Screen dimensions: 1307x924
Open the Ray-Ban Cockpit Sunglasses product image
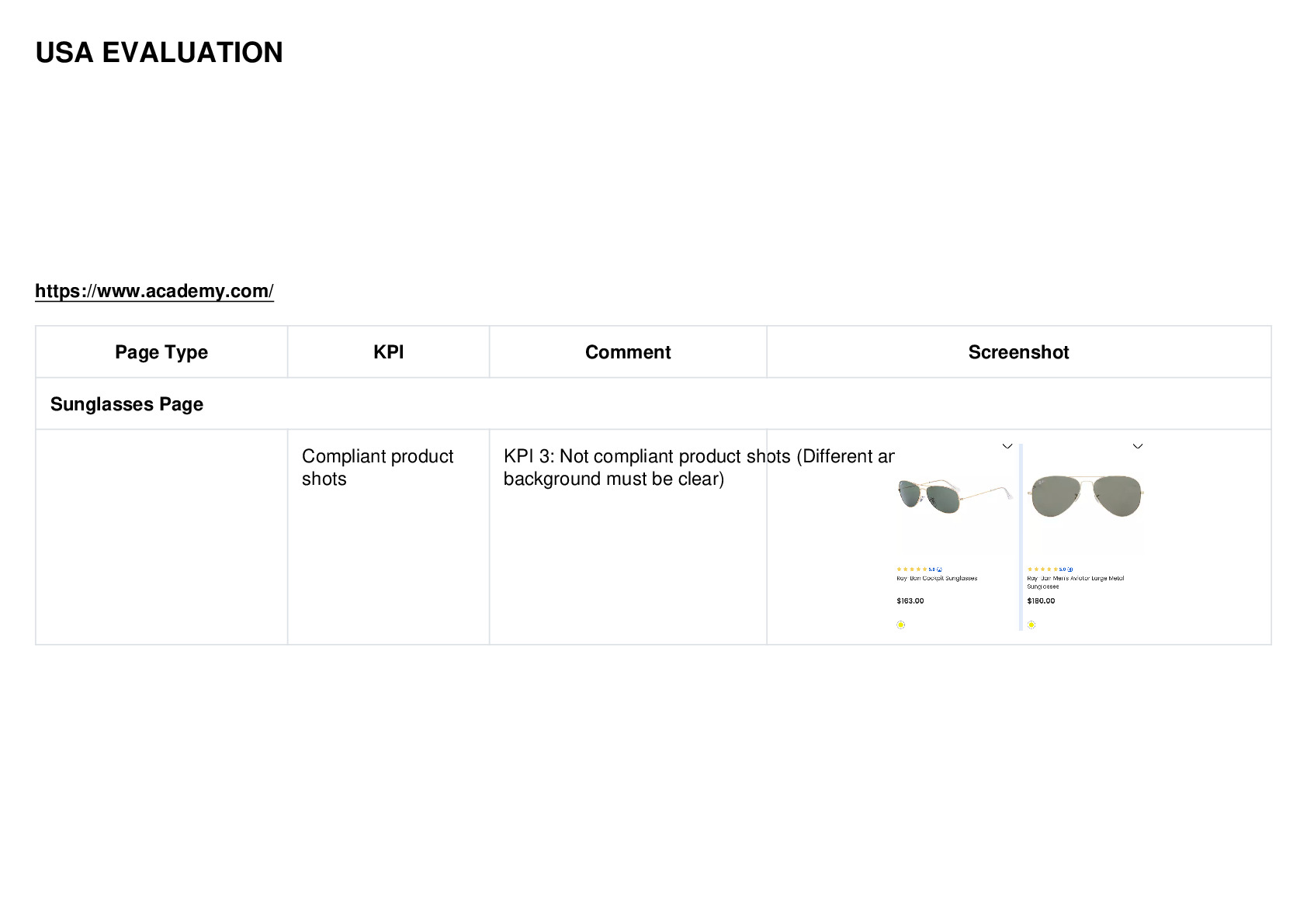955,497
